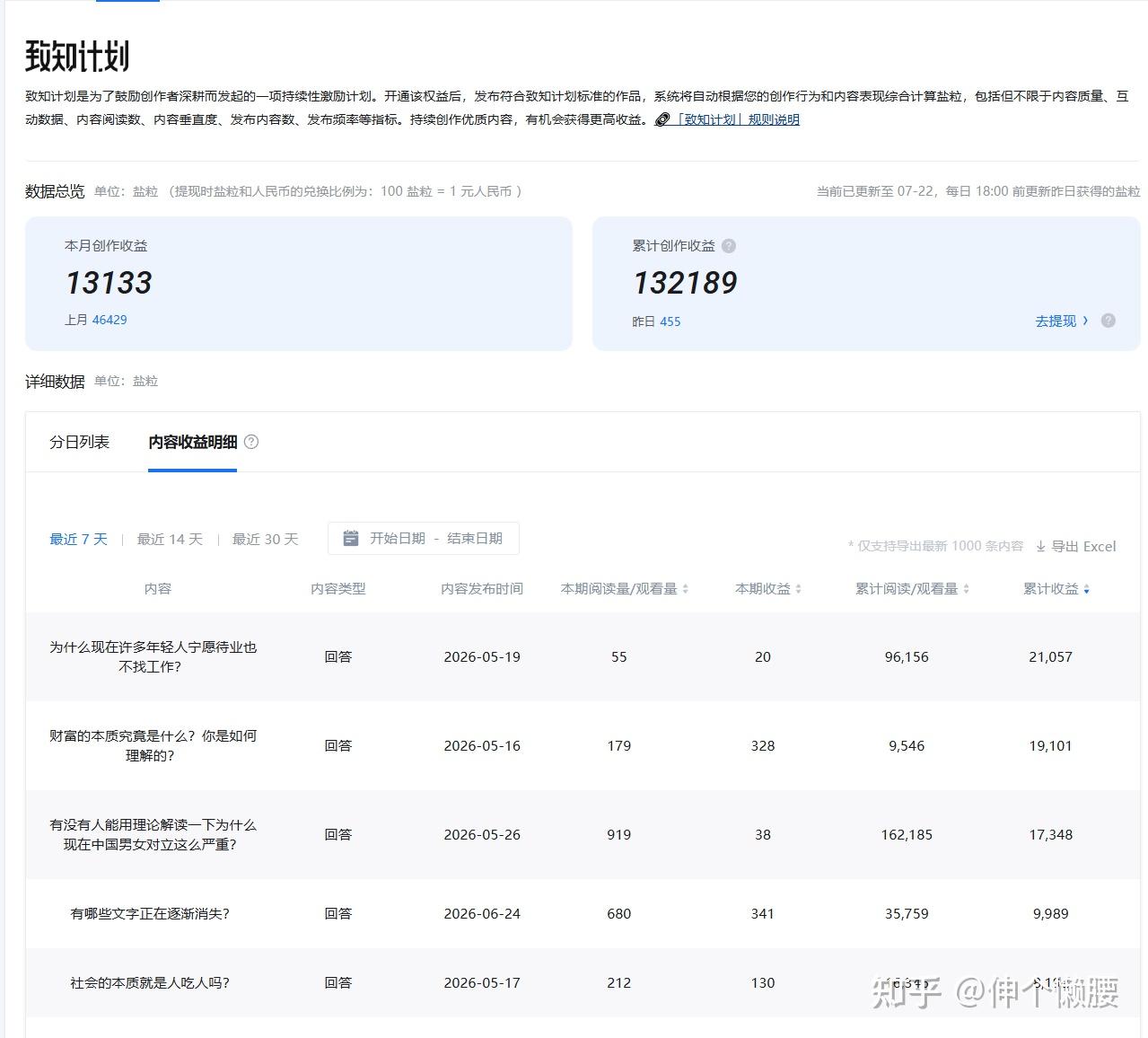Sort by 本期收益 column arrows
Screen dimensions: 1148x1038
coord(799,589)
